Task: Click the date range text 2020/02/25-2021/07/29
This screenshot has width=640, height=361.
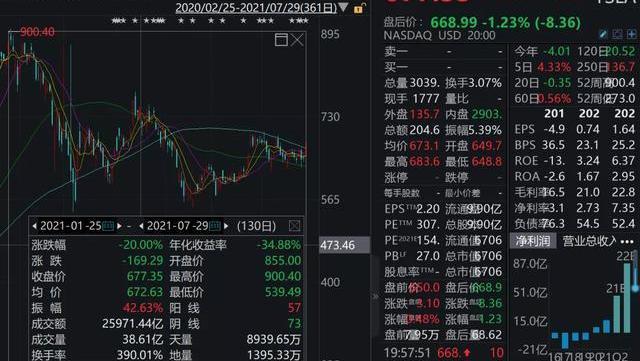Action: tap(256, 7)
